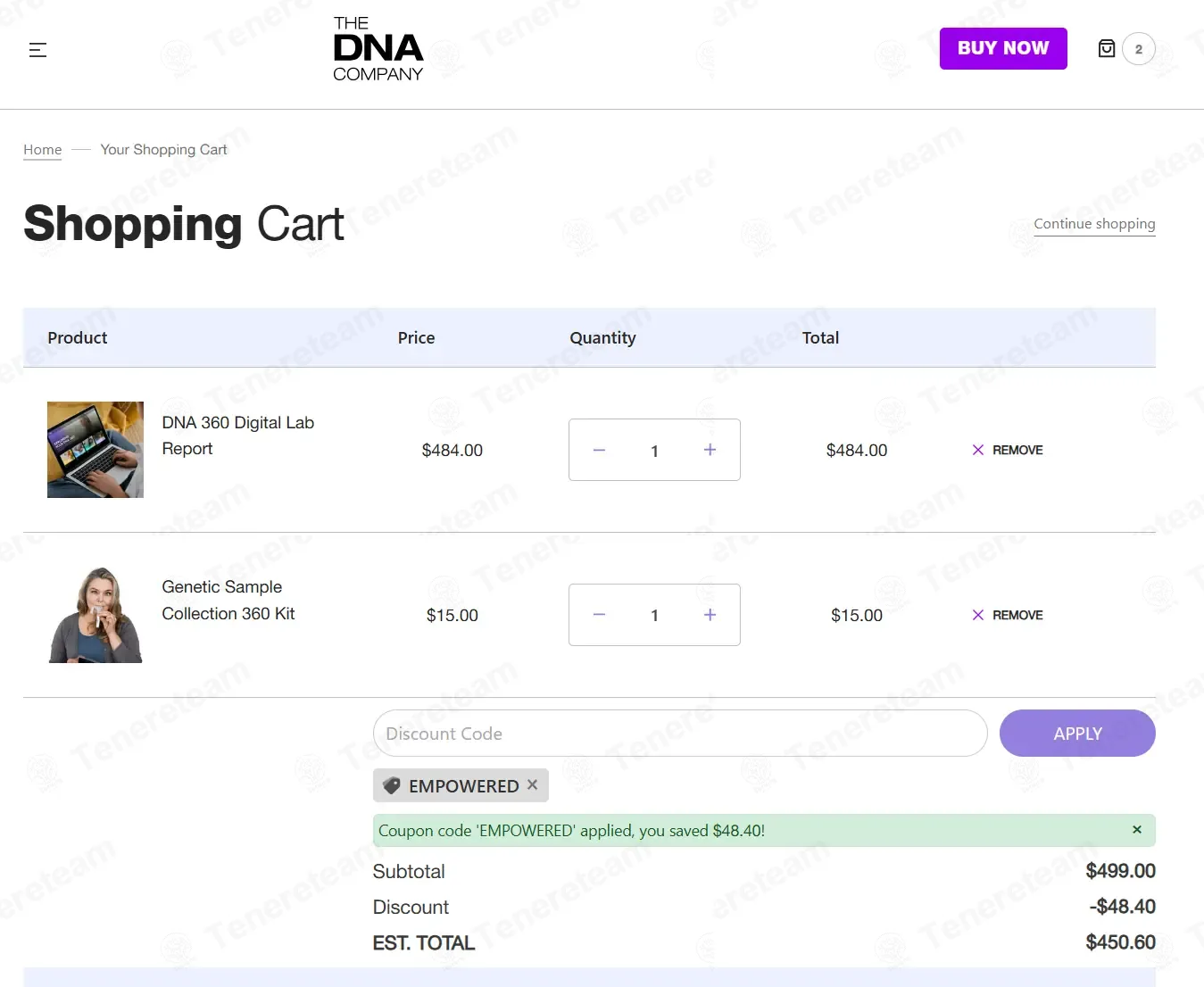Remove DNA 360 Digital Lab Report from cart

coord(1007,450)
